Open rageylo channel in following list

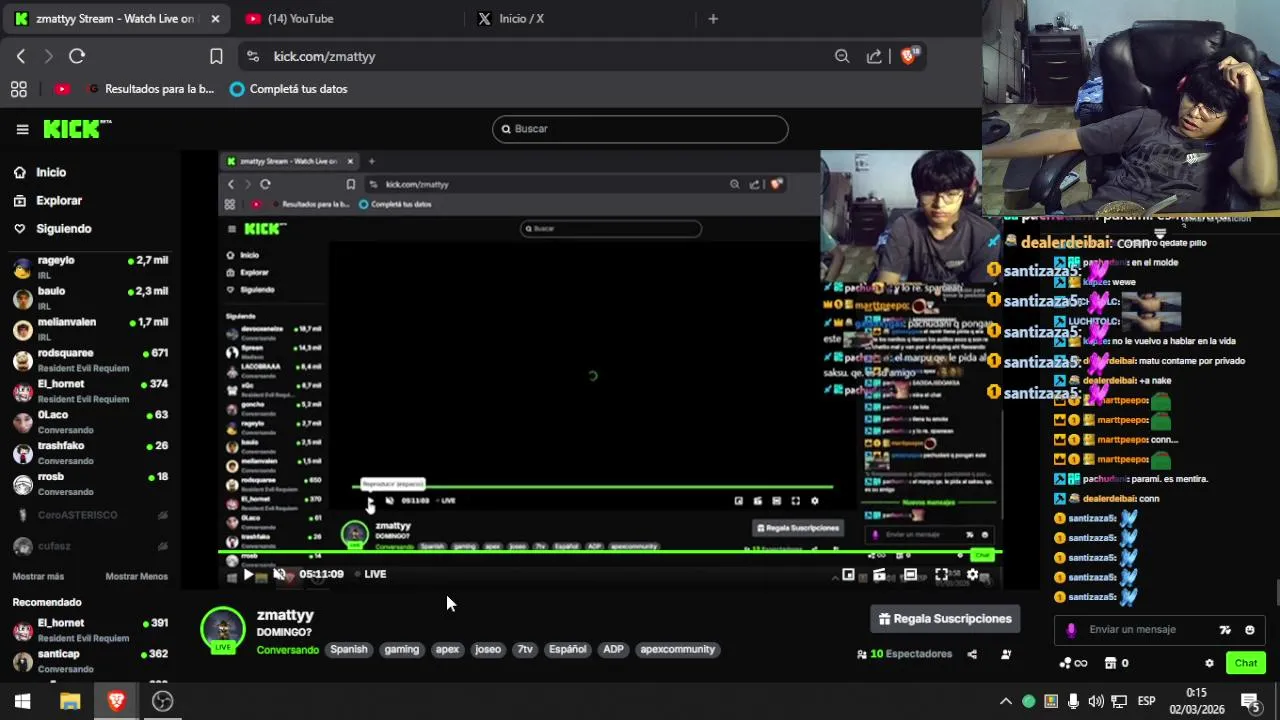pos(90,266)
